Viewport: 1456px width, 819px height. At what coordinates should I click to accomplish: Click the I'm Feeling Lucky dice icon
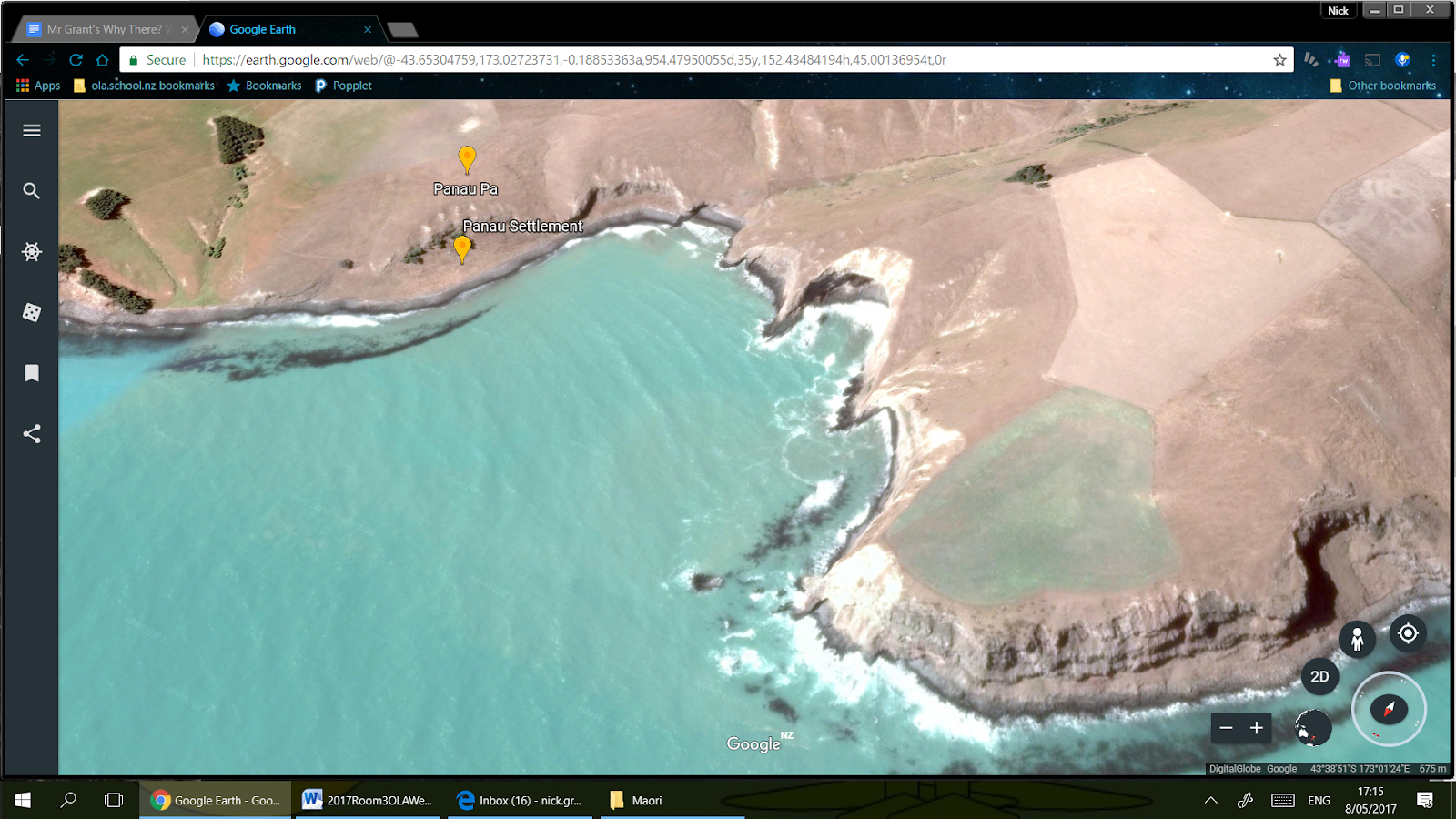tap(31, 312)
